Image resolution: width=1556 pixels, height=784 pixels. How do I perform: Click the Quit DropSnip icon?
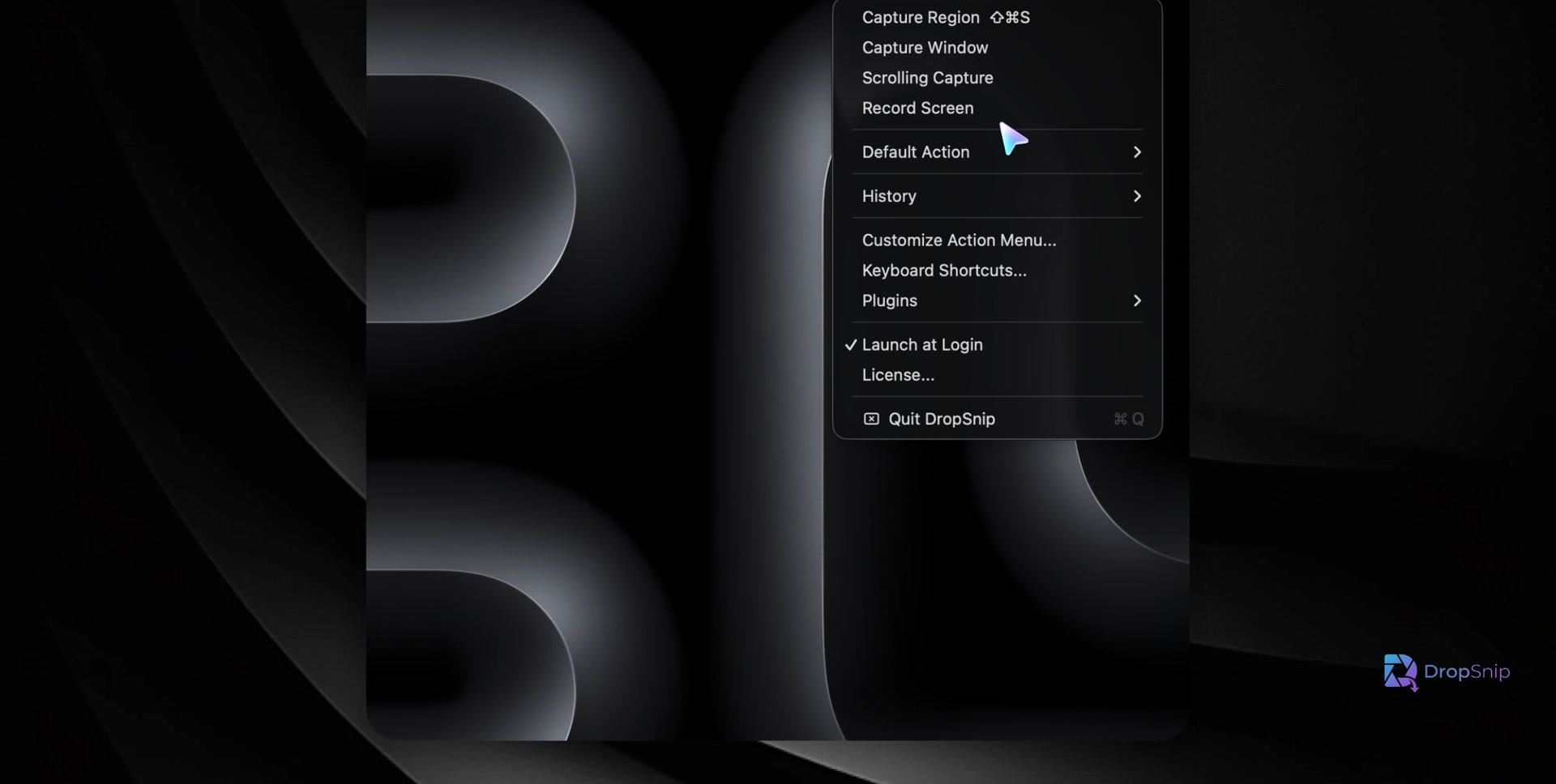[871, 419]
